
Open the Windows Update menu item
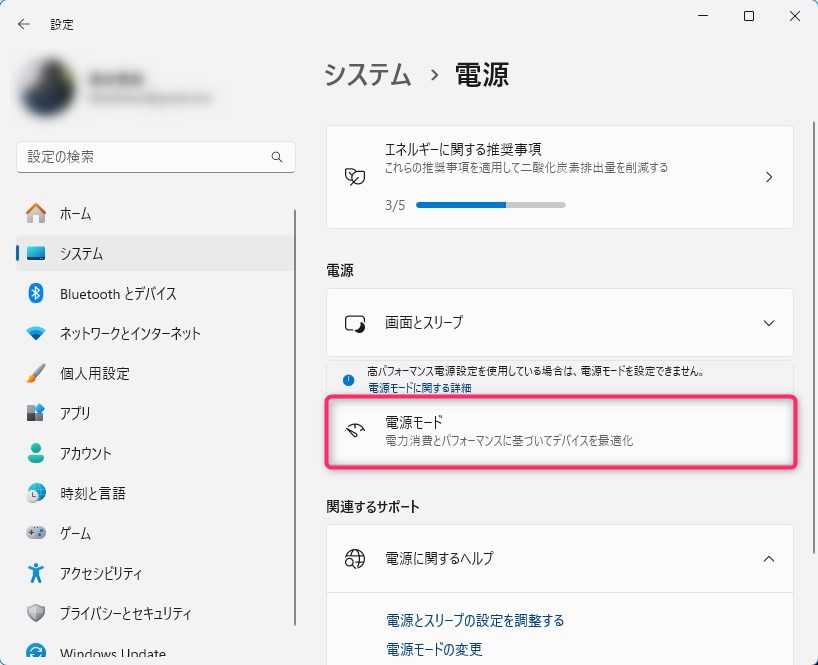(112, 654)
